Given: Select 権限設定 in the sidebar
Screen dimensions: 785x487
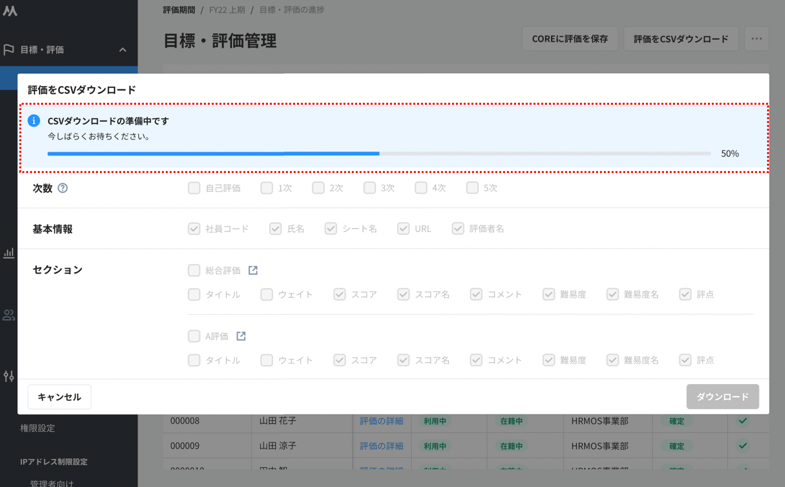Looking at the screenshot, I should click(x=38, y=428).
